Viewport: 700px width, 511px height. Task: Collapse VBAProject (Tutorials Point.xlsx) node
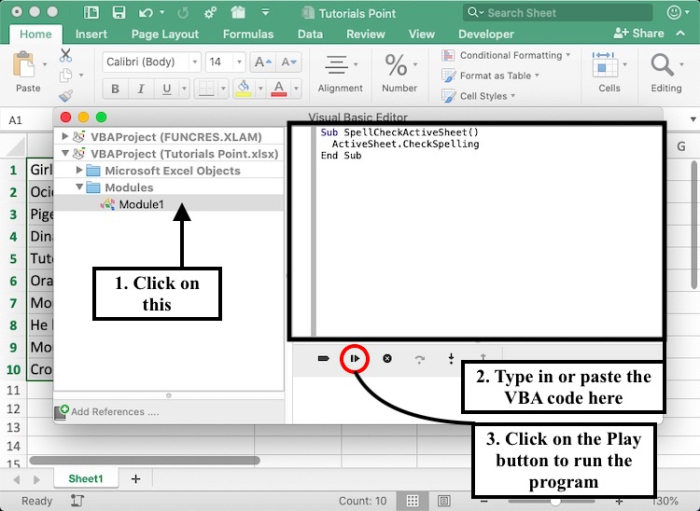point(65,153)
